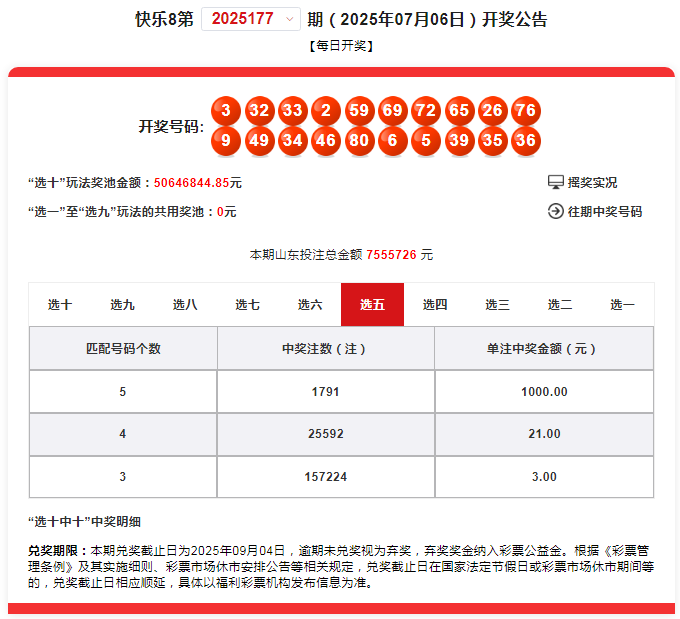
Task: Click the red ball numbered 59
Action: point(359,111)
